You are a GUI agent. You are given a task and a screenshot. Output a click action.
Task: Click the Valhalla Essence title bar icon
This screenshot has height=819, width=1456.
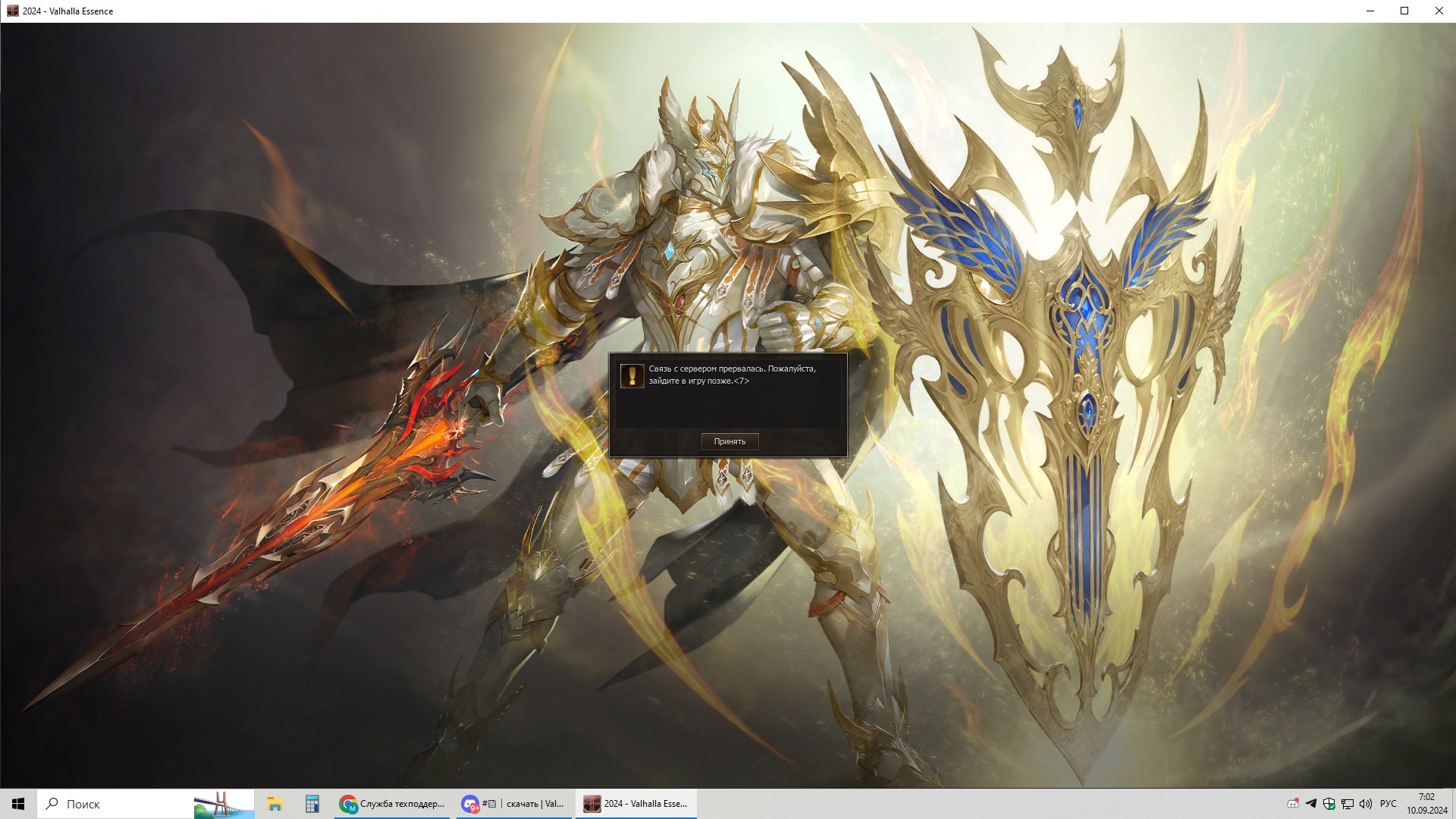tap(12, 11)
